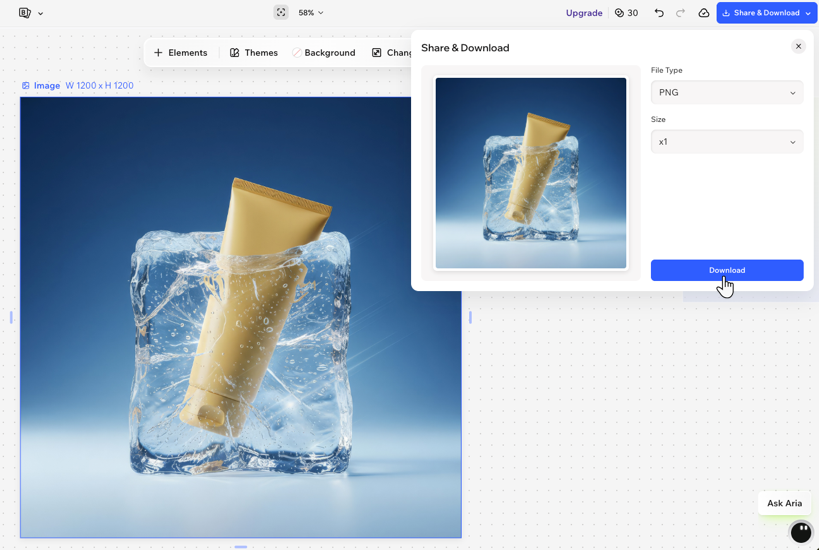Click the Upgrade link
The width and height of the screenshot is (819, 550).
pos(584,13)
